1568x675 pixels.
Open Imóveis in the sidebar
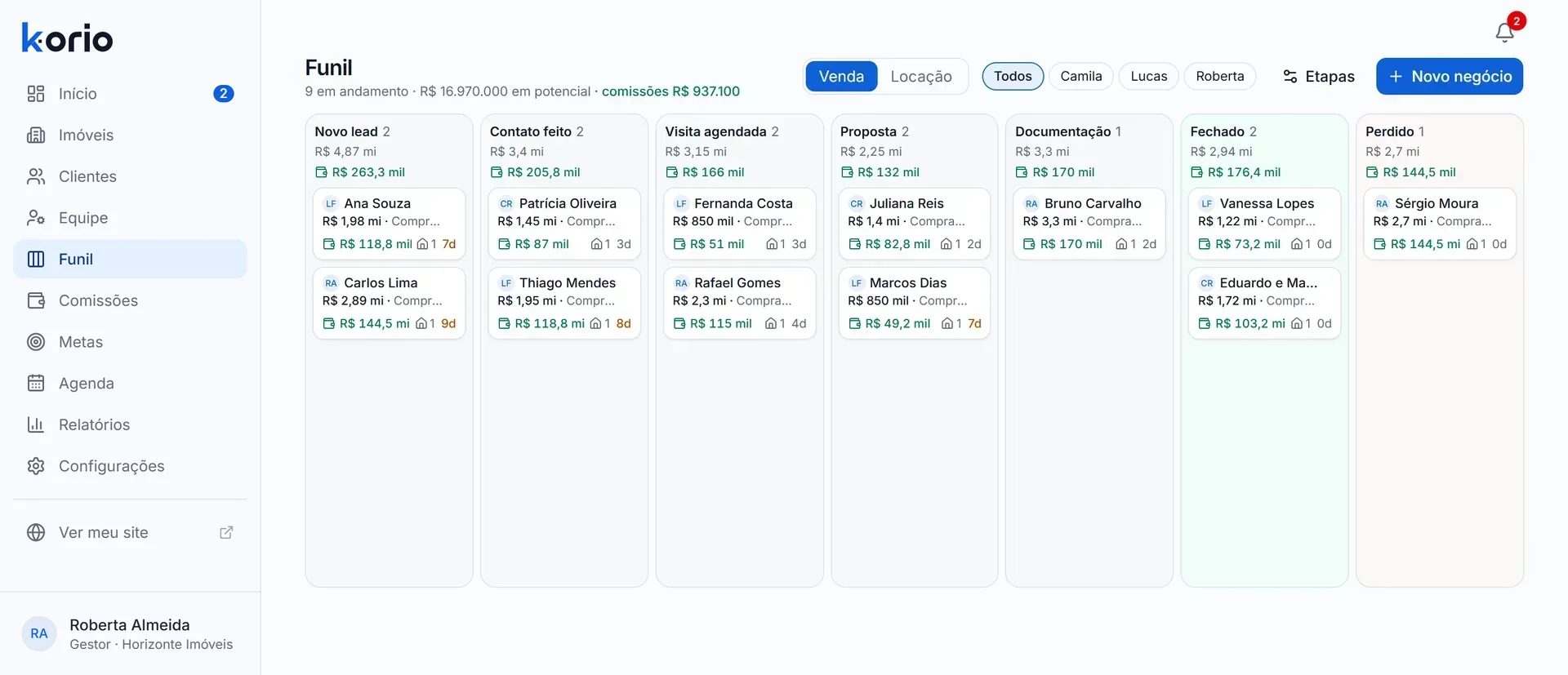[130, 135]
